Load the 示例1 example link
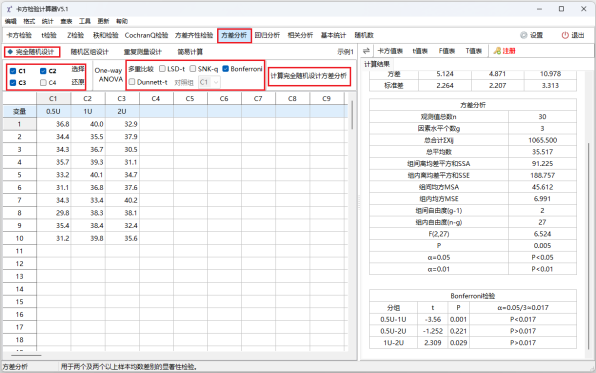 [x=345, y=52]
